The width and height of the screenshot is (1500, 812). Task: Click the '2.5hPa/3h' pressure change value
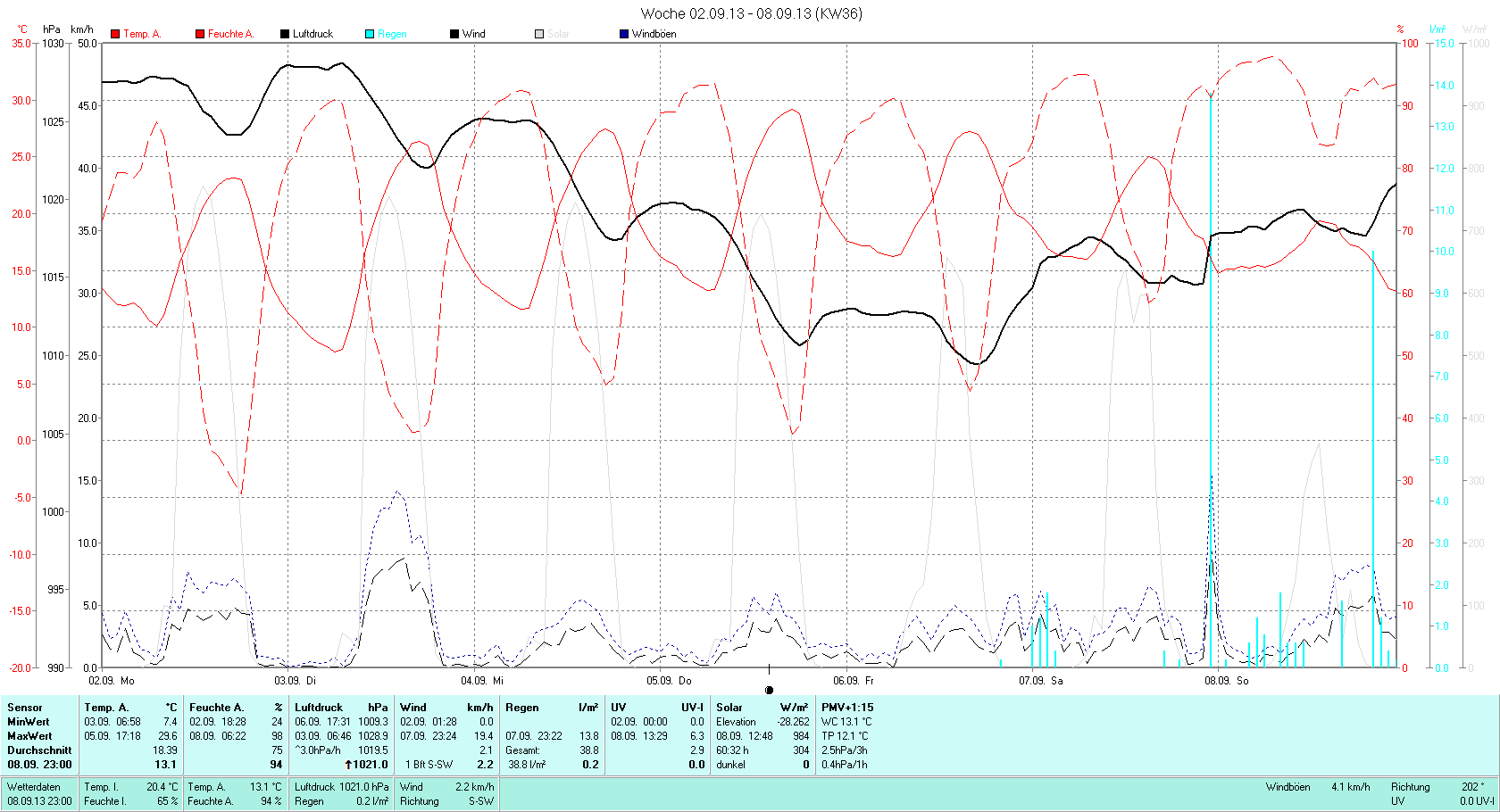tap(845, 750)
